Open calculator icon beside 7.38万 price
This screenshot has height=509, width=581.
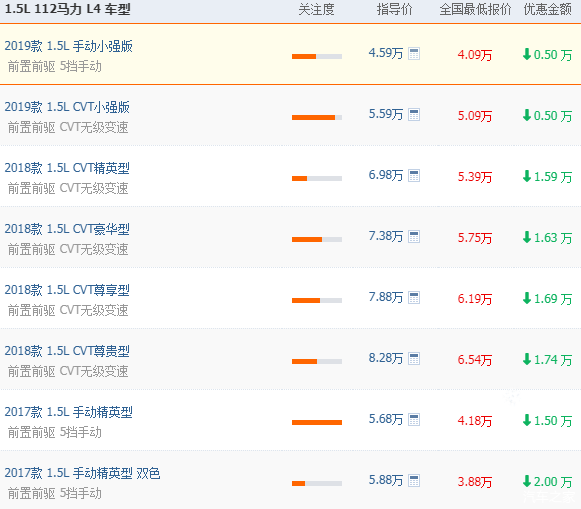click(414, 236)
